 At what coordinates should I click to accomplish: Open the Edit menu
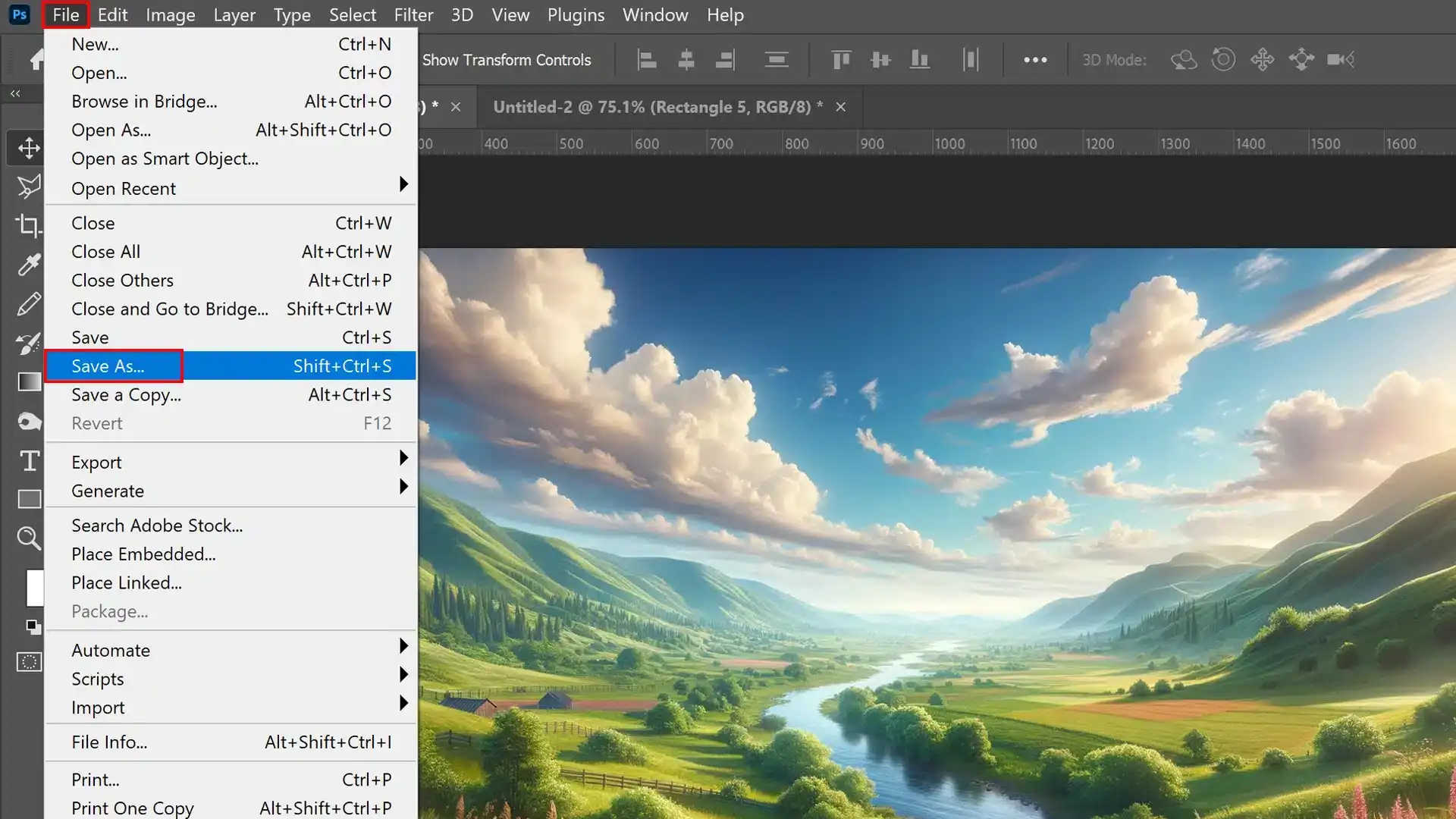(x=112, y=15)
